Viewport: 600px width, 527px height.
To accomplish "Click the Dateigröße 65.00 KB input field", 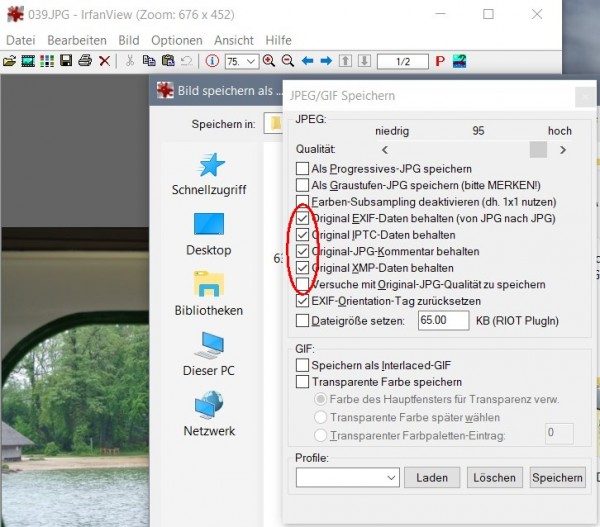I will pos(443,320).
